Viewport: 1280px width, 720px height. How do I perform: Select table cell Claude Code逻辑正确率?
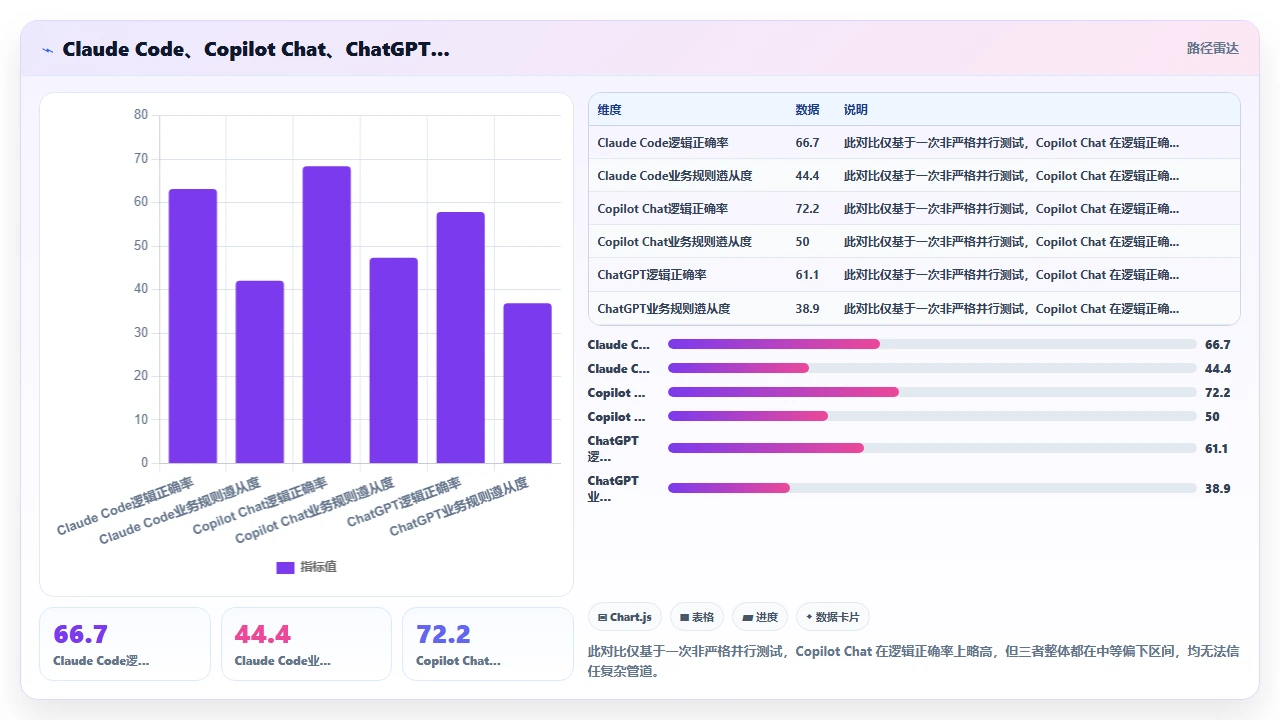click(x=663, y=143)
